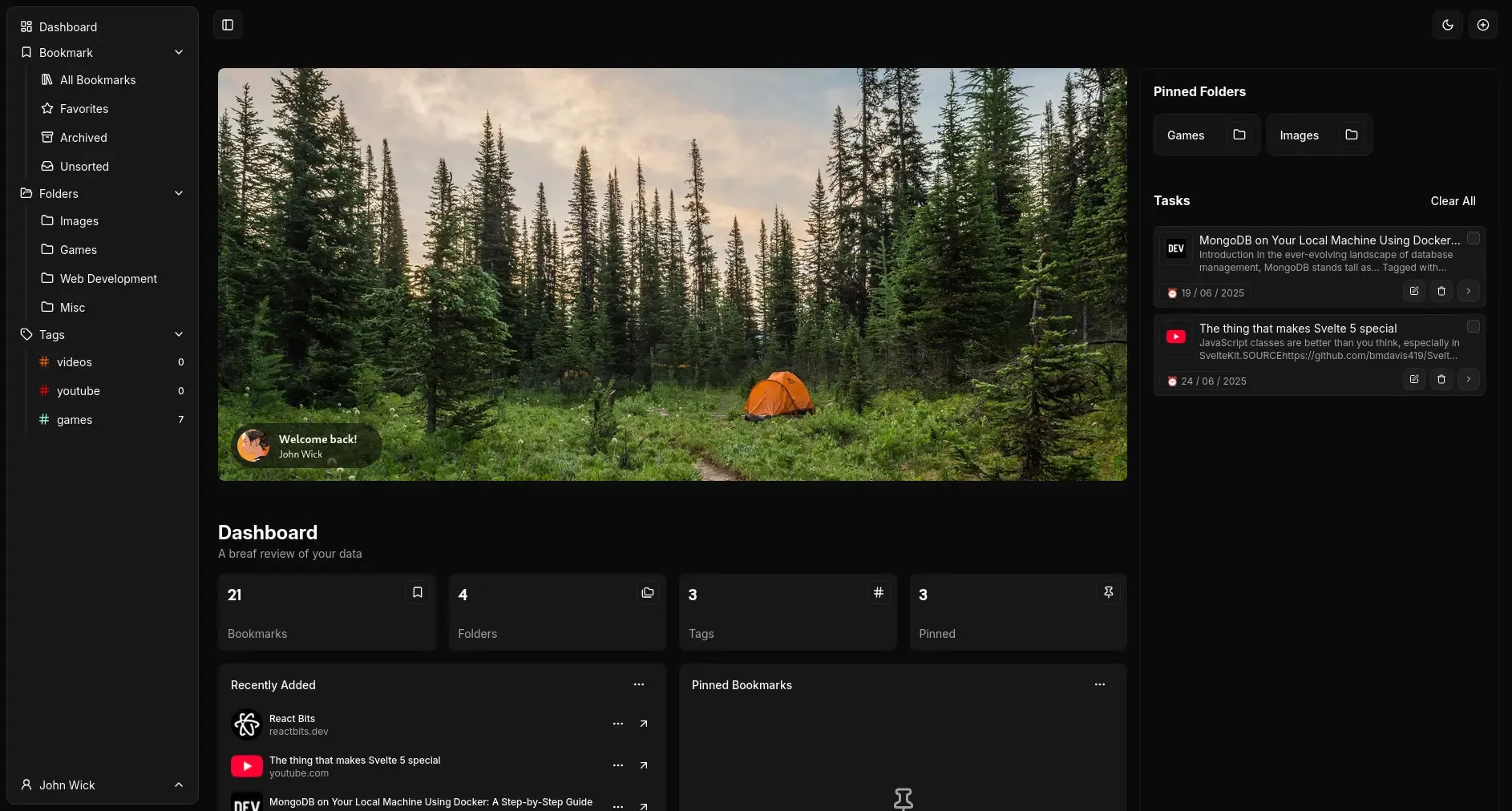
Task: Collapse the Folders section chevron
Action: tap(178, 193)
